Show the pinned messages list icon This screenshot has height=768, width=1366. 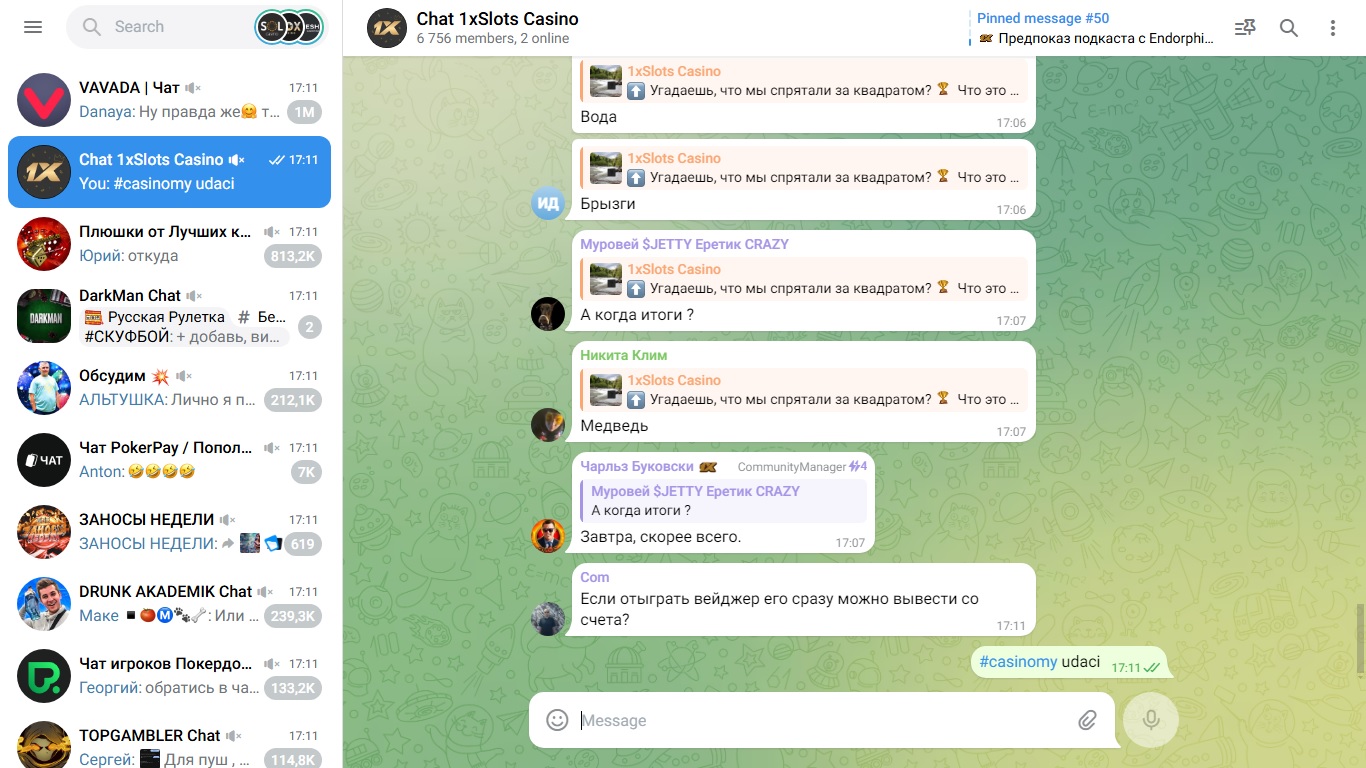point(1245,28)
